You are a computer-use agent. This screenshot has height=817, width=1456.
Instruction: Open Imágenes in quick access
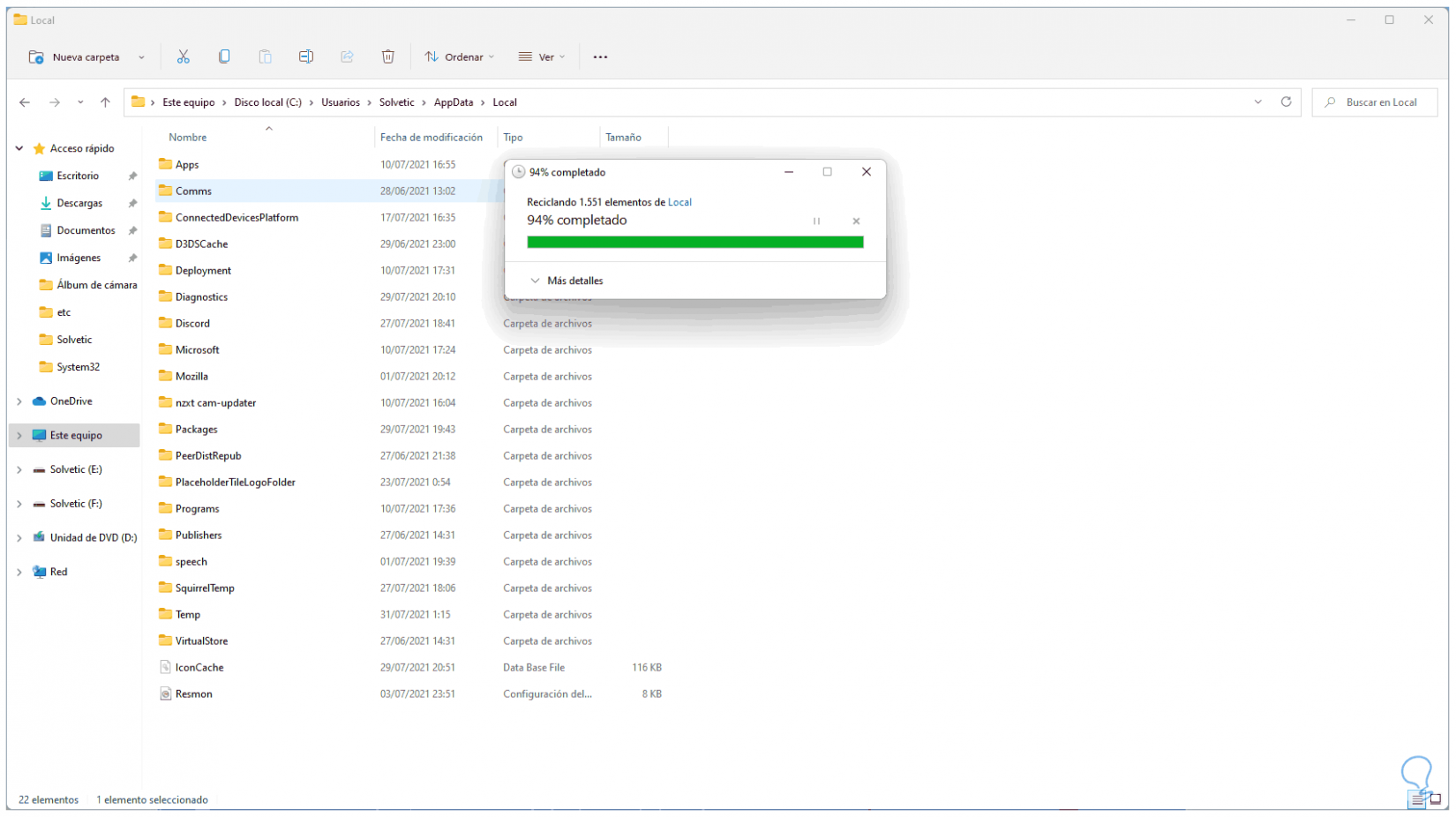tap(79, 258)
